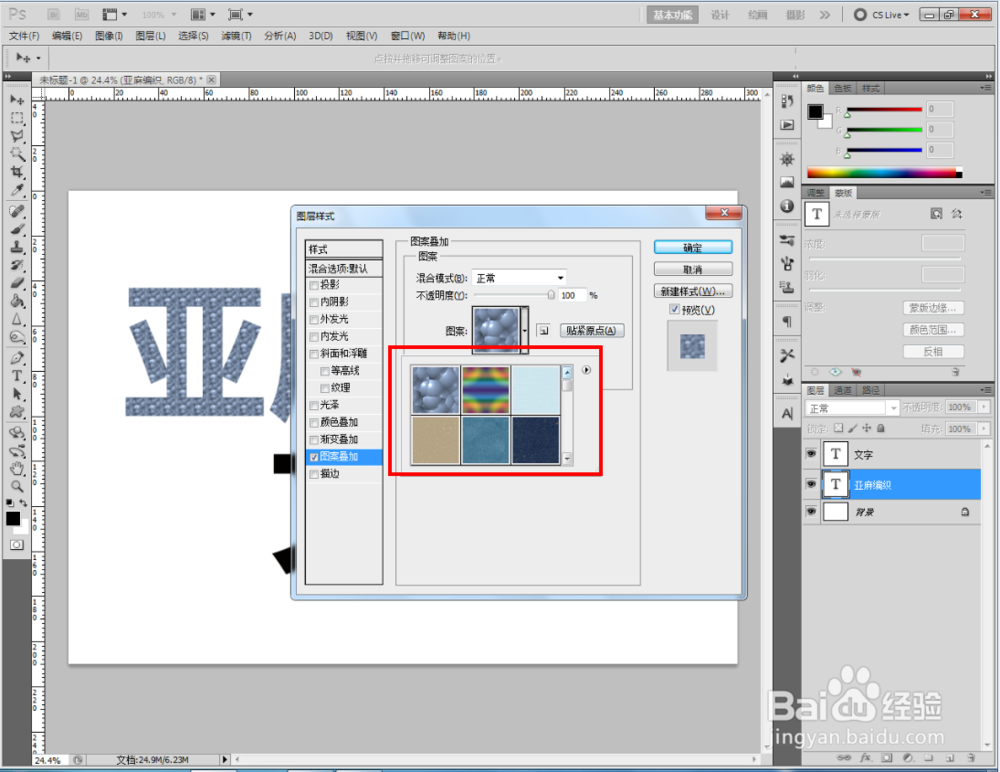Enable the 投影 drop shadow checkbox
Image resolution: width=1000 pixels, height=772 pixels.
(314, 285)
